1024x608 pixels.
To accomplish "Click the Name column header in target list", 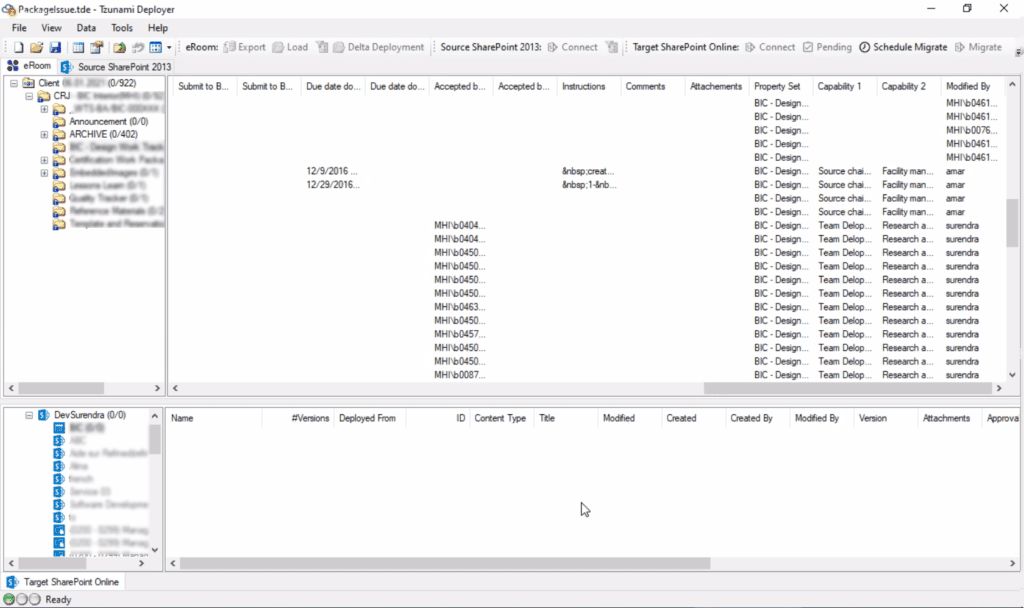I will click(214, 418).
